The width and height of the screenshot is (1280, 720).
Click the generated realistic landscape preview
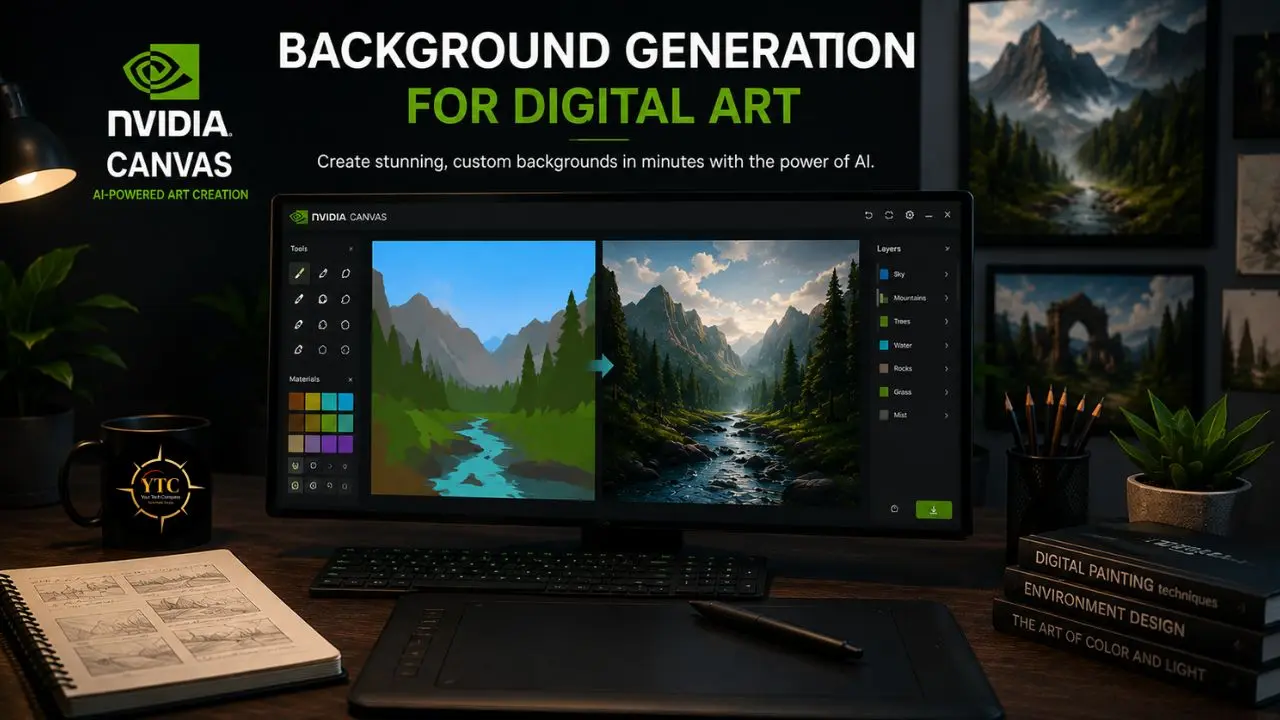coord(731,372)
